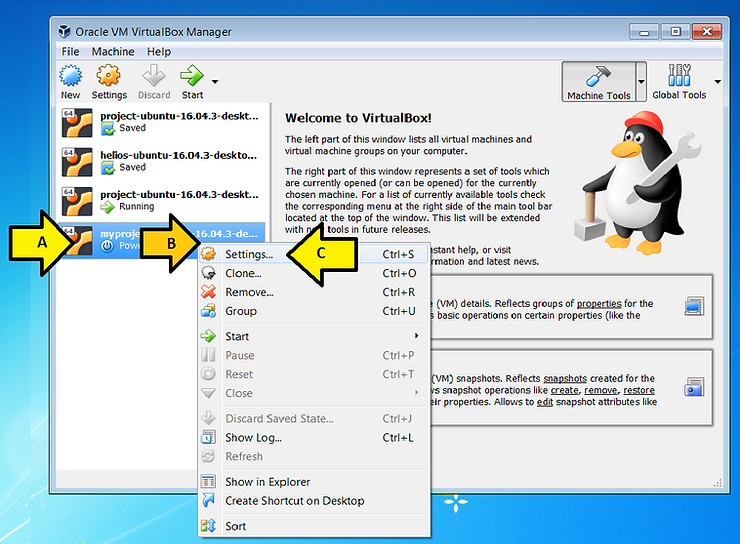Follow the 'edit' link in snapshots description
740x544 pixels.
point(545,402)
